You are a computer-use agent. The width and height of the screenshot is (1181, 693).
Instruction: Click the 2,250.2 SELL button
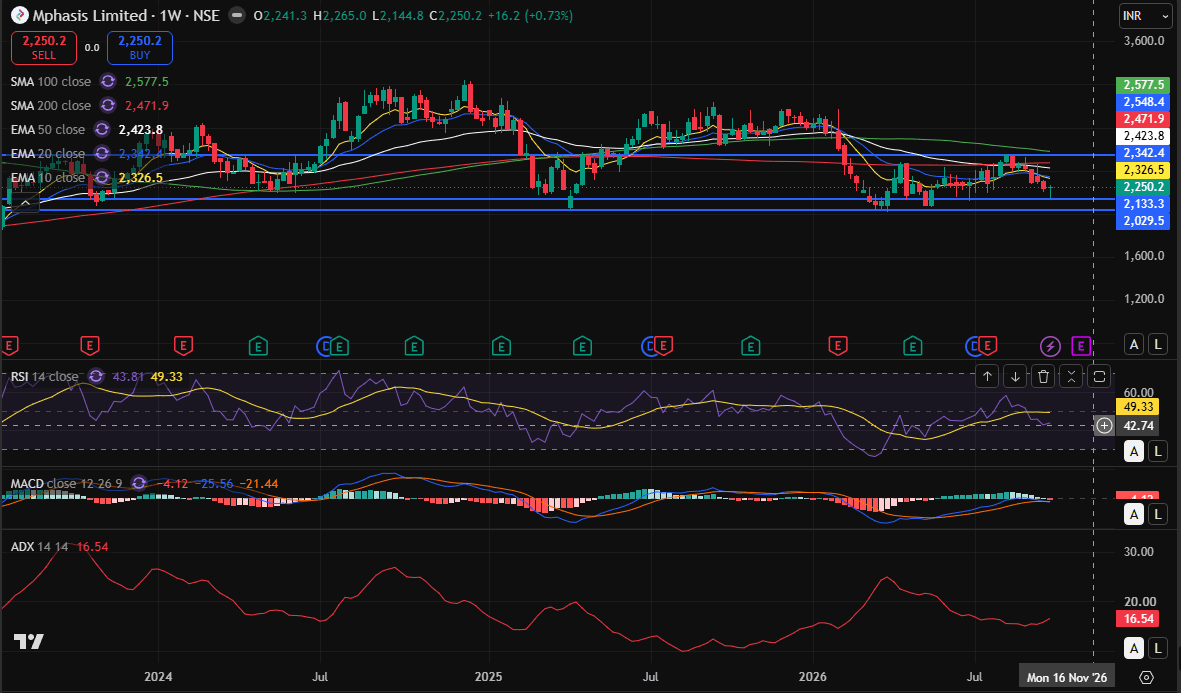[x=44, y=47]
